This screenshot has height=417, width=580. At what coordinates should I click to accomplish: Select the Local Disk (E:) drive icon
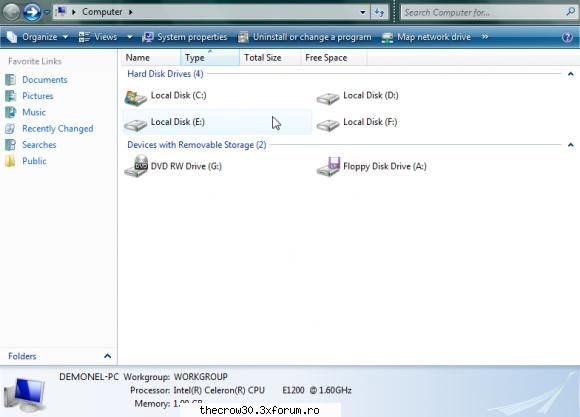click(135, 124)
